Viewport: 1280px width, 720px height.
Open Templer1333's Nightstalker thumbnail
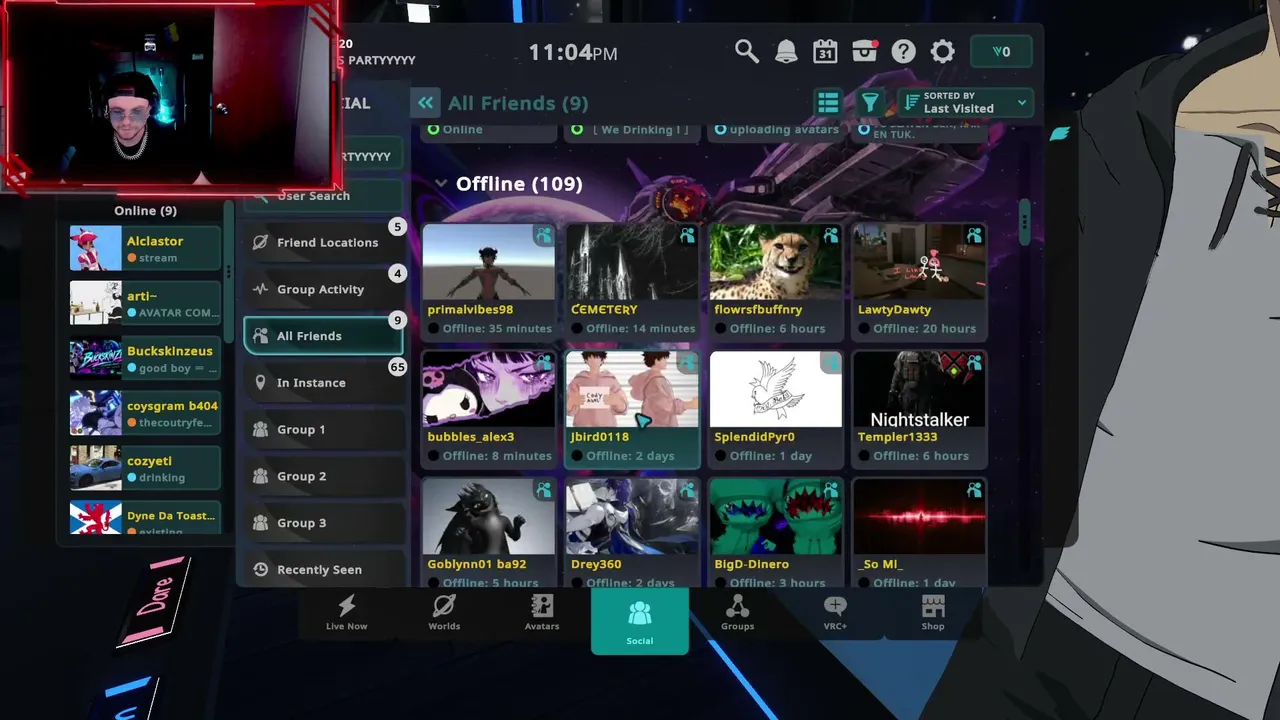click(919, 389)
